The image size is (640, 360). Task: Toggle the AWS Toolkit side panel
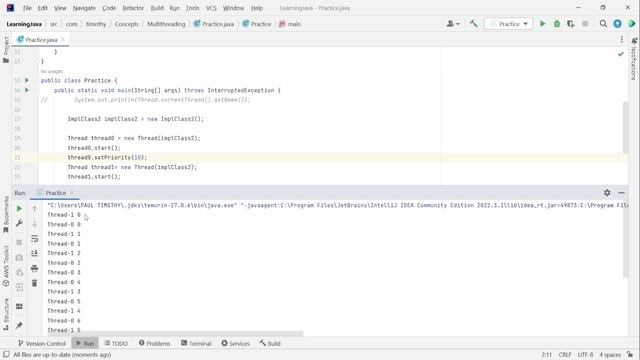pos(6,266)
